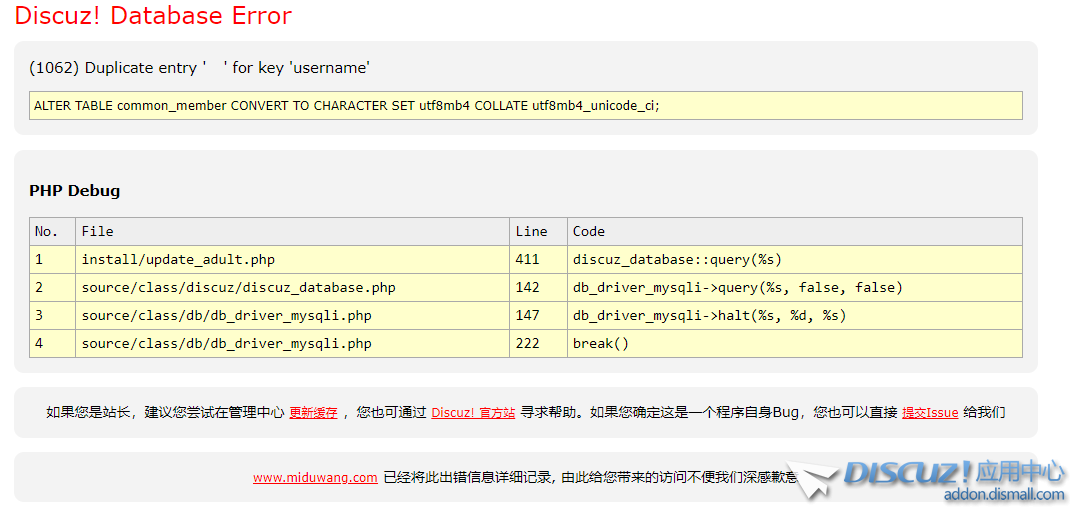Click the 提交Issue link
The height and width of the screenshot is (520, 1083).
point(930,413)
